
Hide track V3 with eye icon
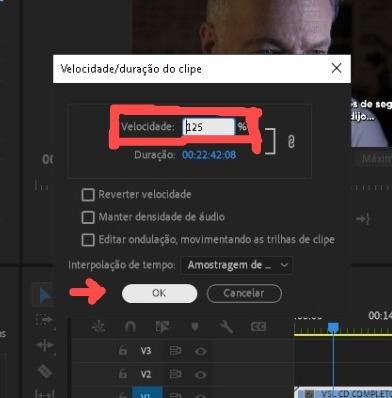[200, 351]
